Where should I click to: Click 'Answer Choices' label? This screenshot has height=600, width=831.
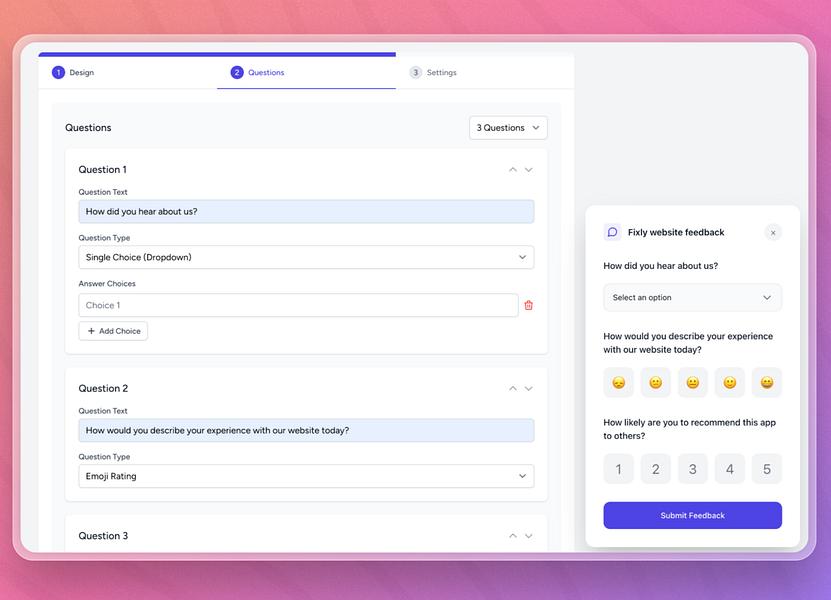coord(107,284)
